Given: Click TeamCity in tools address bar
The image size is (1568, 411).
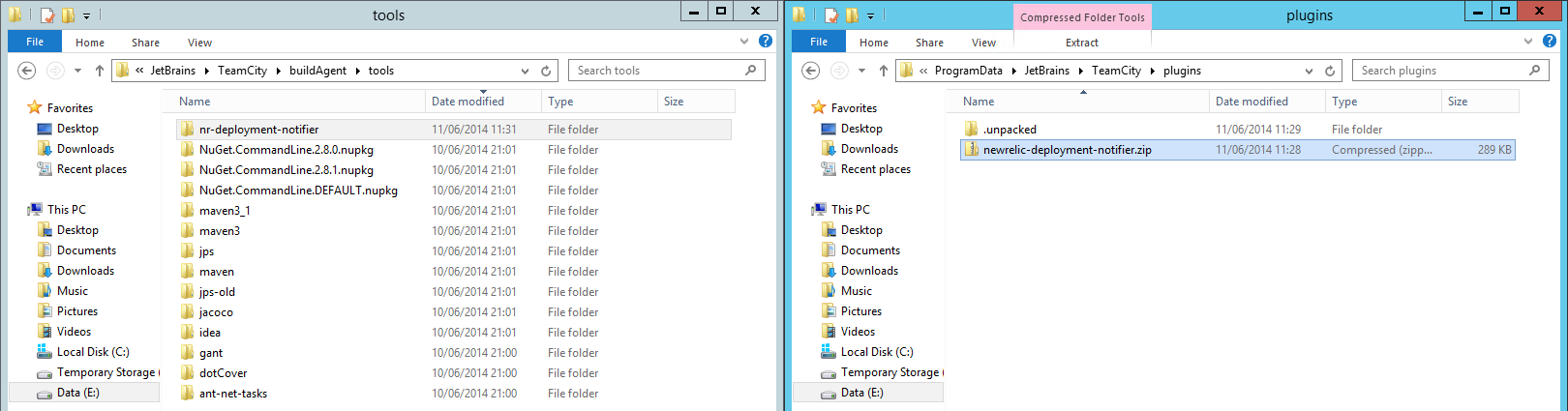Looking at the screenshot, I should click(x=242, y=71).
